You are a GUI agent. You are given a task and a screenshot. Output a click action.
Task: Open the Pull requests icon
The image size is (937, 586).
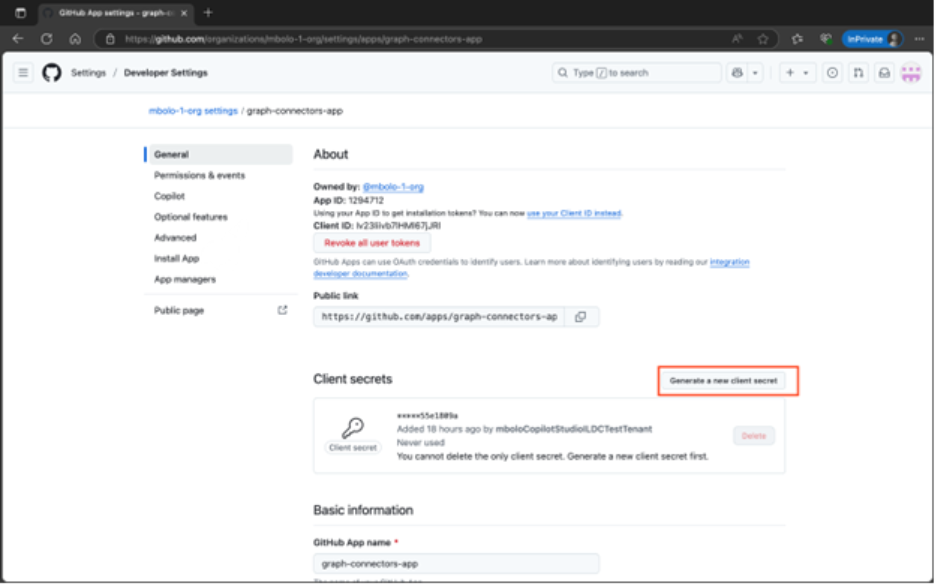coord(859,72)
